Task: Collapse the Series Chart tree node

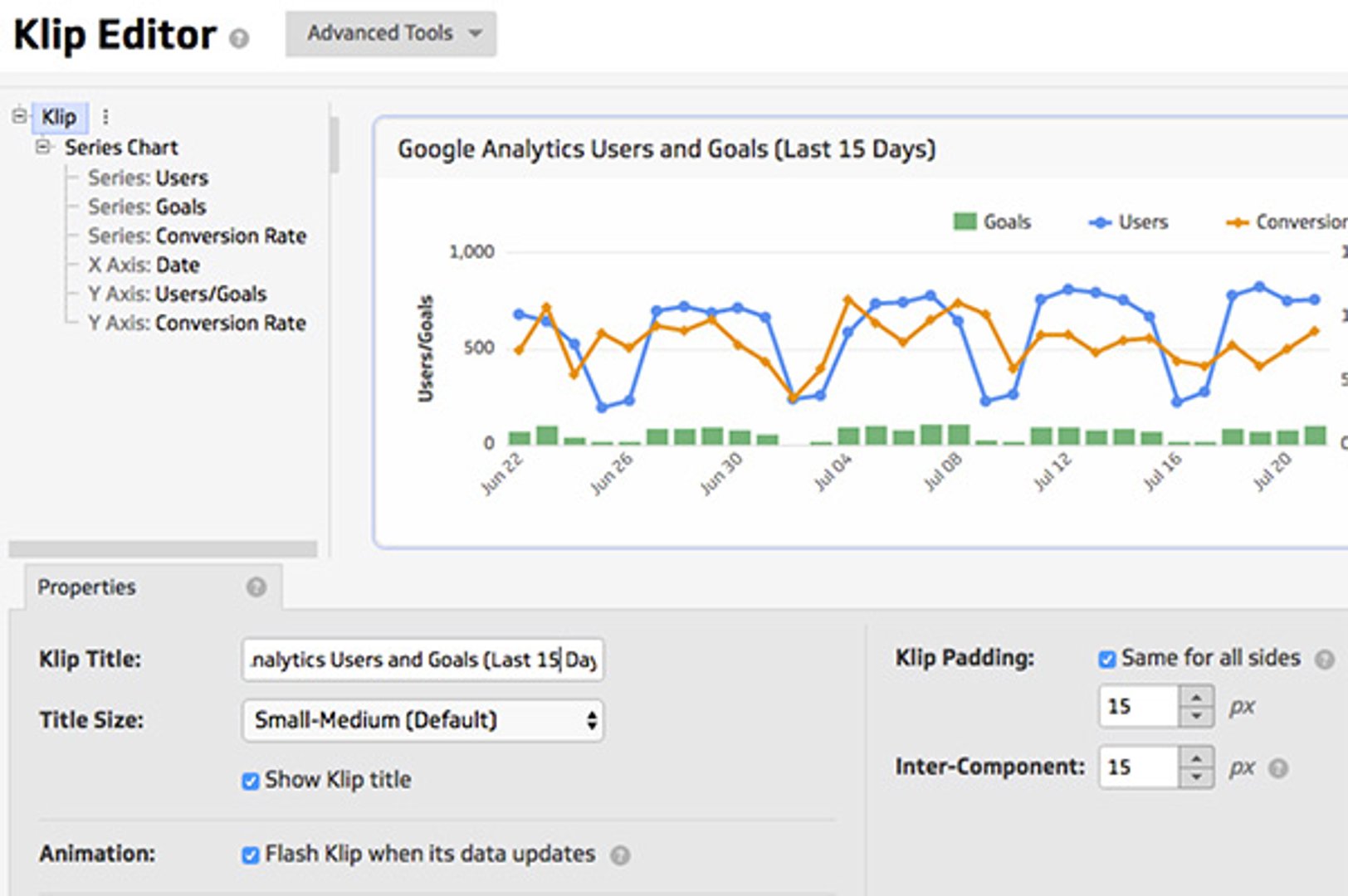Action: pos(43,148)
